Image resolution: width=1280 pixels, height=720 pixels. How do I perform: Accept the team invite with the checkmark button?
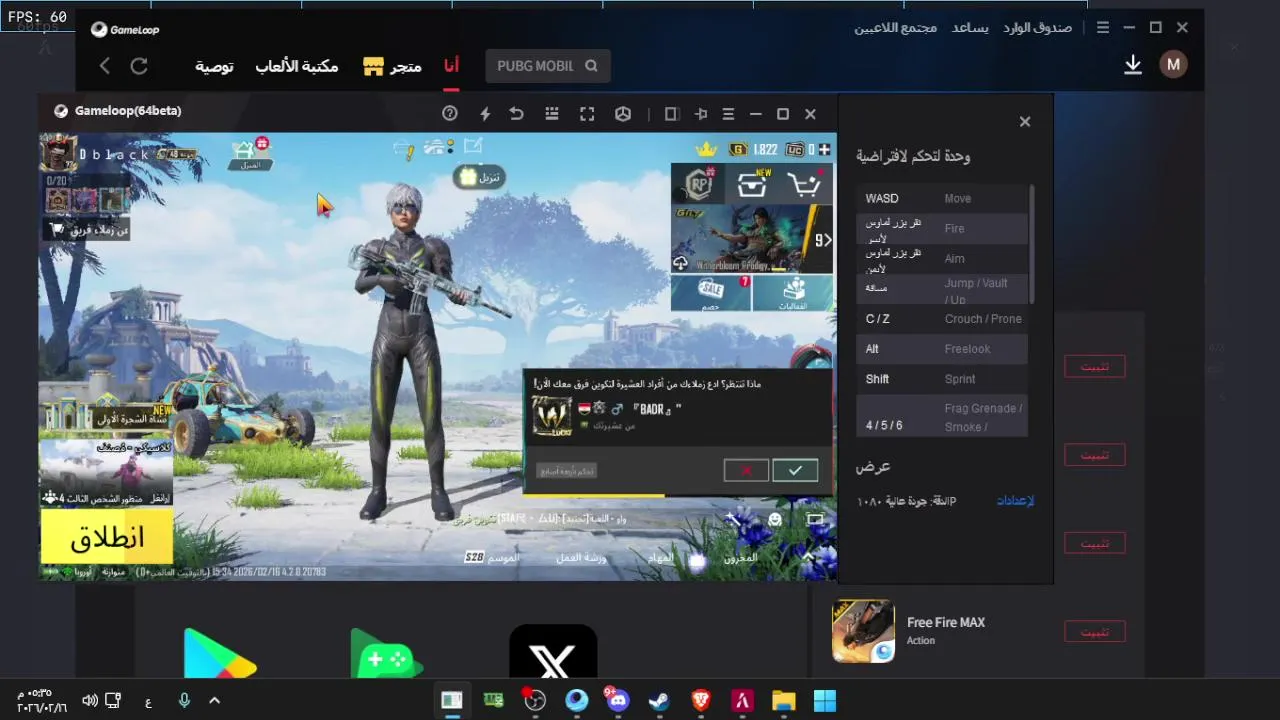[795, 470]
